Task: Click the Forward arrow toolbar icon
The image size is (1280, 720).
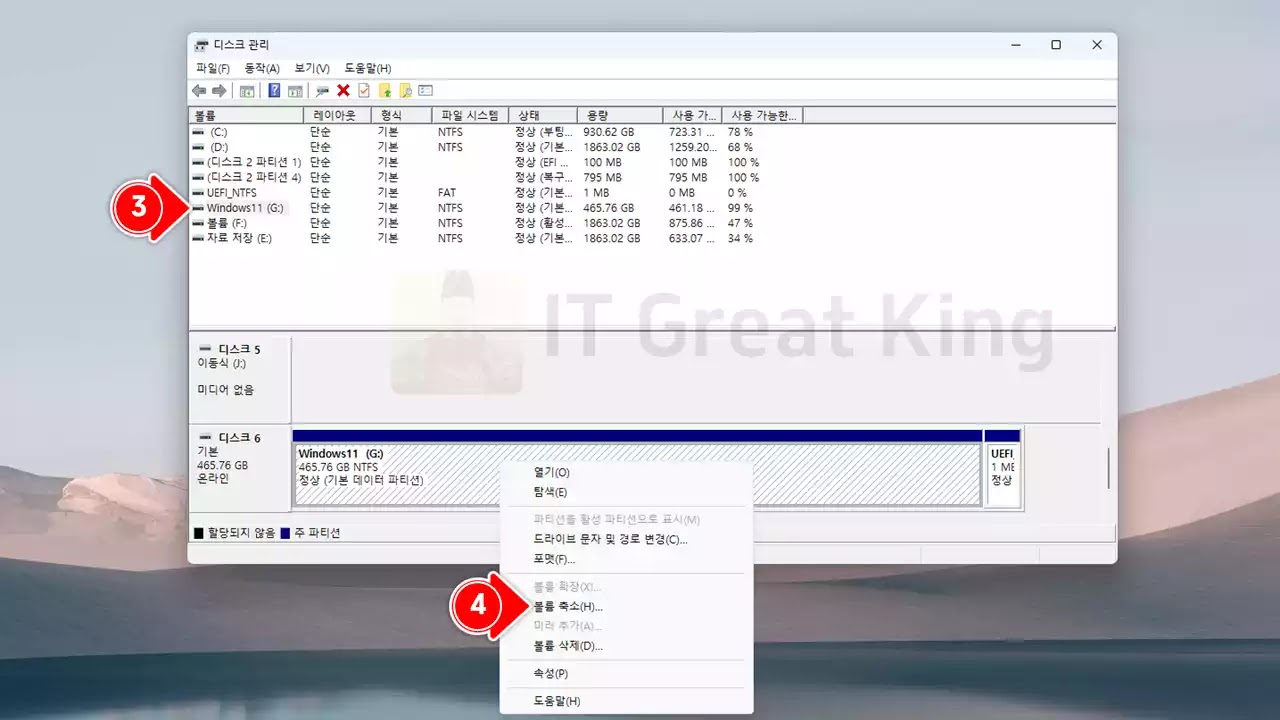Action: [x=219, y=90]
